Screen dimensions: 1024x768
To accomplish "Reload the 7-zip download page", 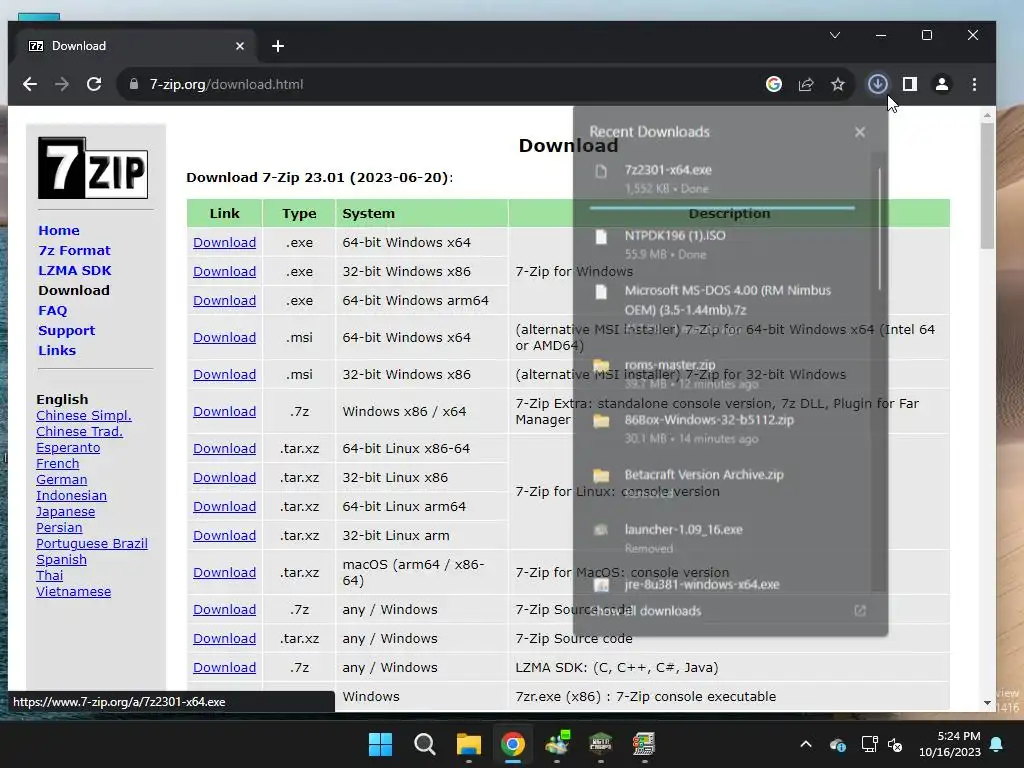I will pos(94,84).
